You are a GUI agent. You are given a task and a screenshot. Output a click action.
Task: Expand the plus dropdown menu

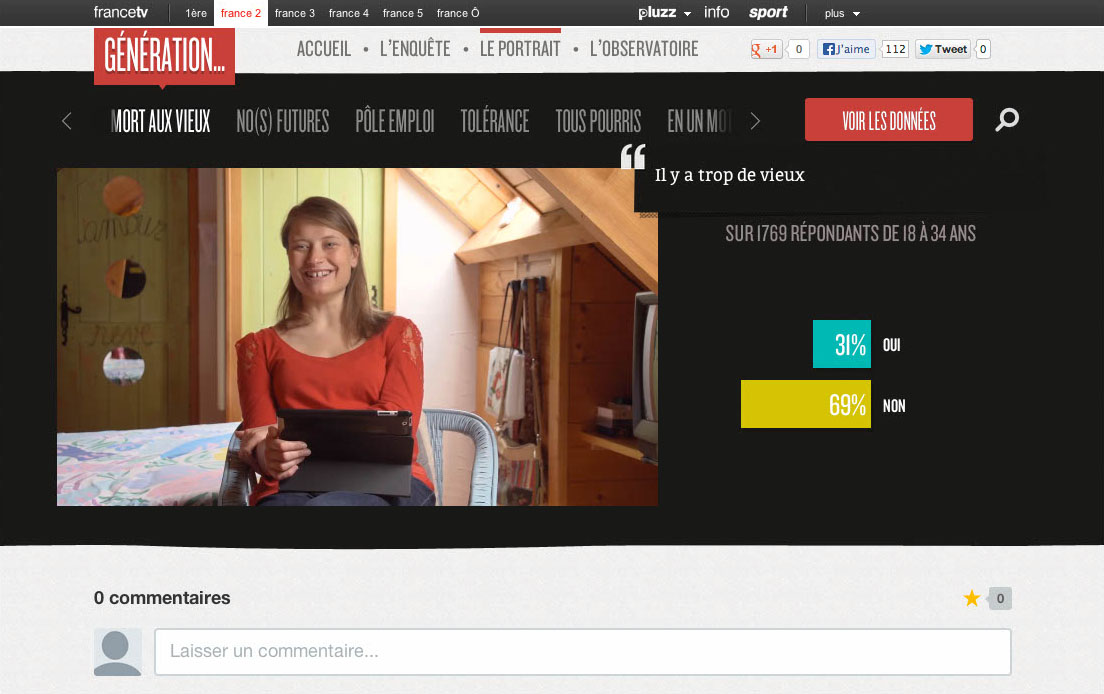point(842,13)
